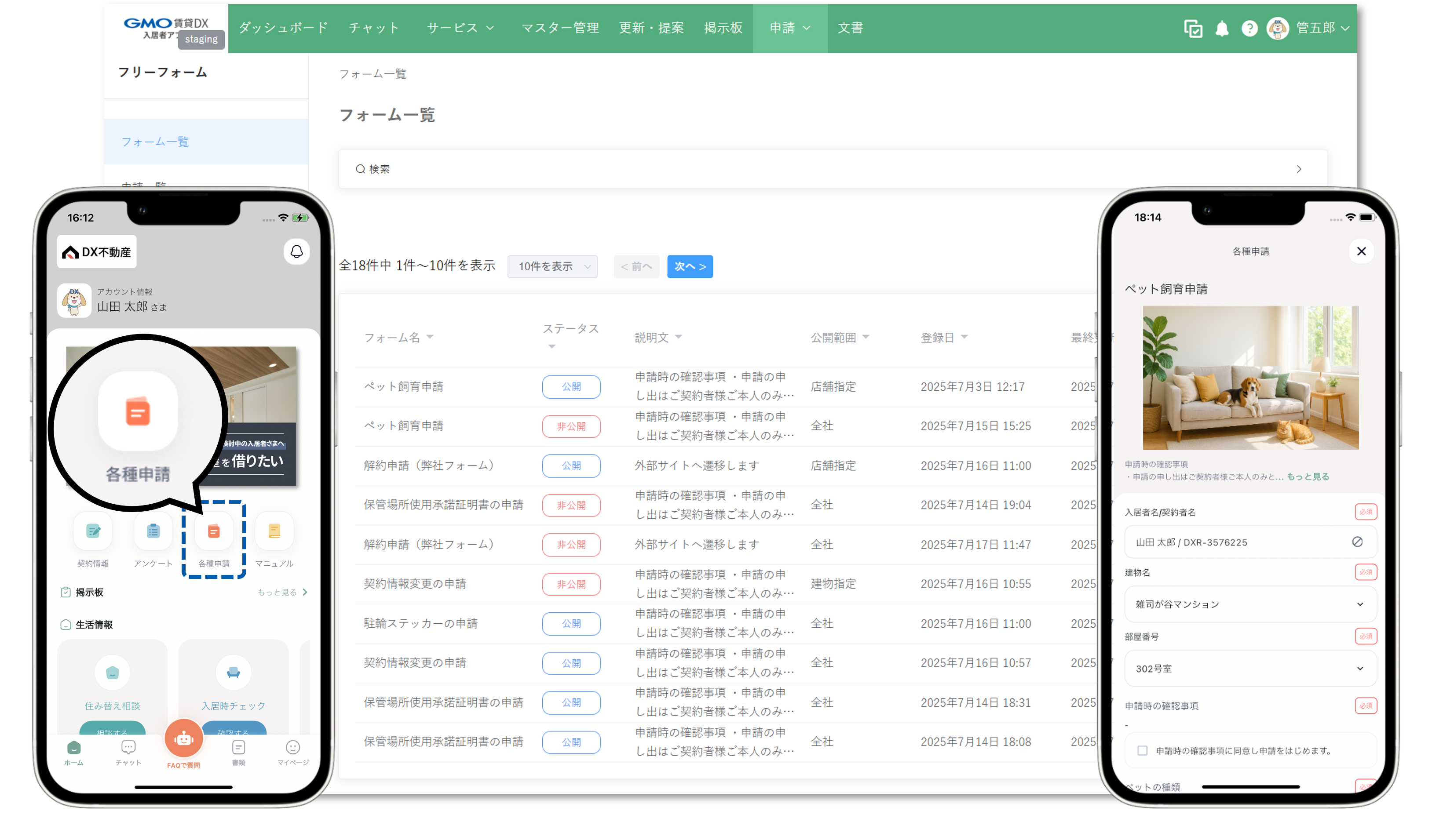The image size is (1432, 840).
Task: Expand the 検索 search panel chevron
Action: pyautogui.click(x=1298, y=169)
